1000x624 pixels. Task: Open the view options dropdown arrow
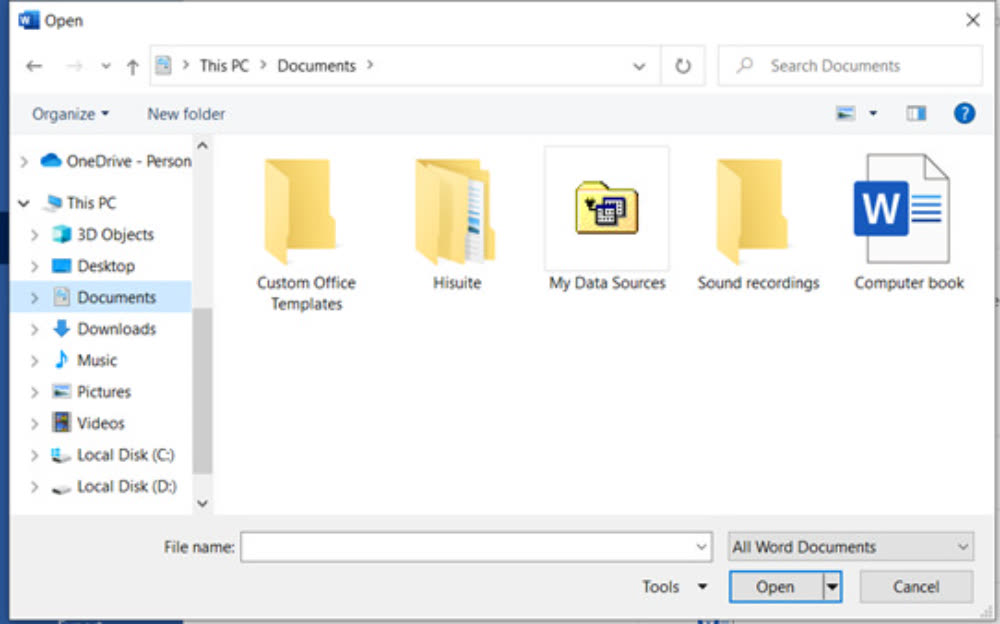(x=873, y=114)
